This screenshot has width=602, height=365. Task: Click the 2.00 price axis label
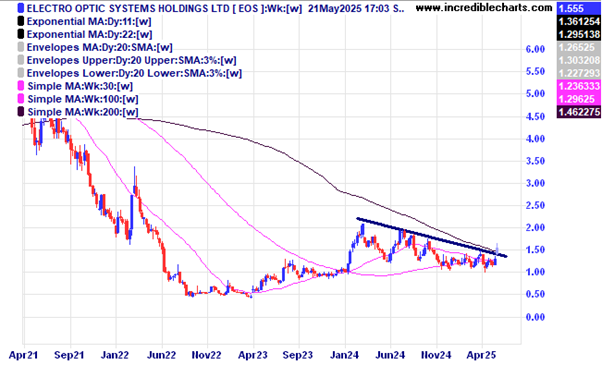point(535,228)
